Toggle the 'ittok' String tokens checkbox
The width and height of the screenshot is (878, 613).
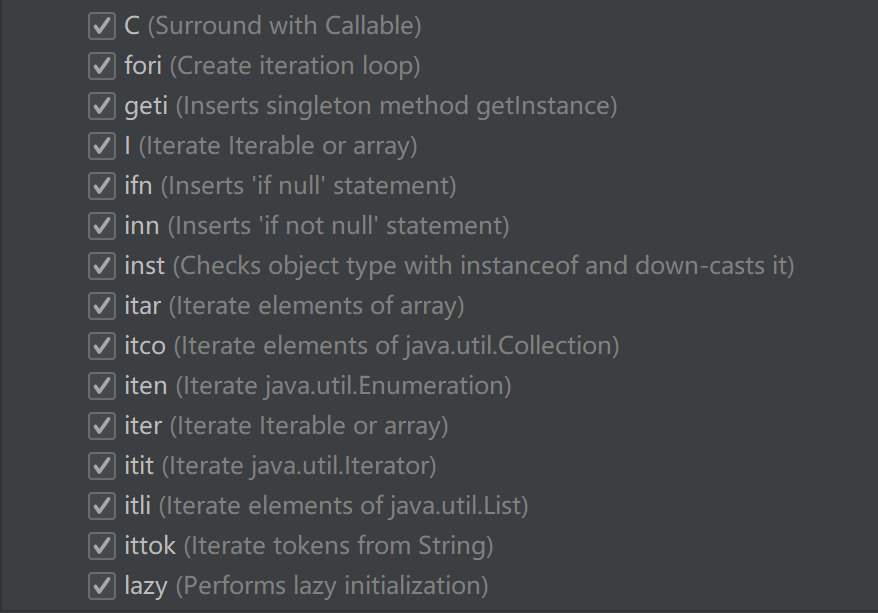click(x=102, y=546)
